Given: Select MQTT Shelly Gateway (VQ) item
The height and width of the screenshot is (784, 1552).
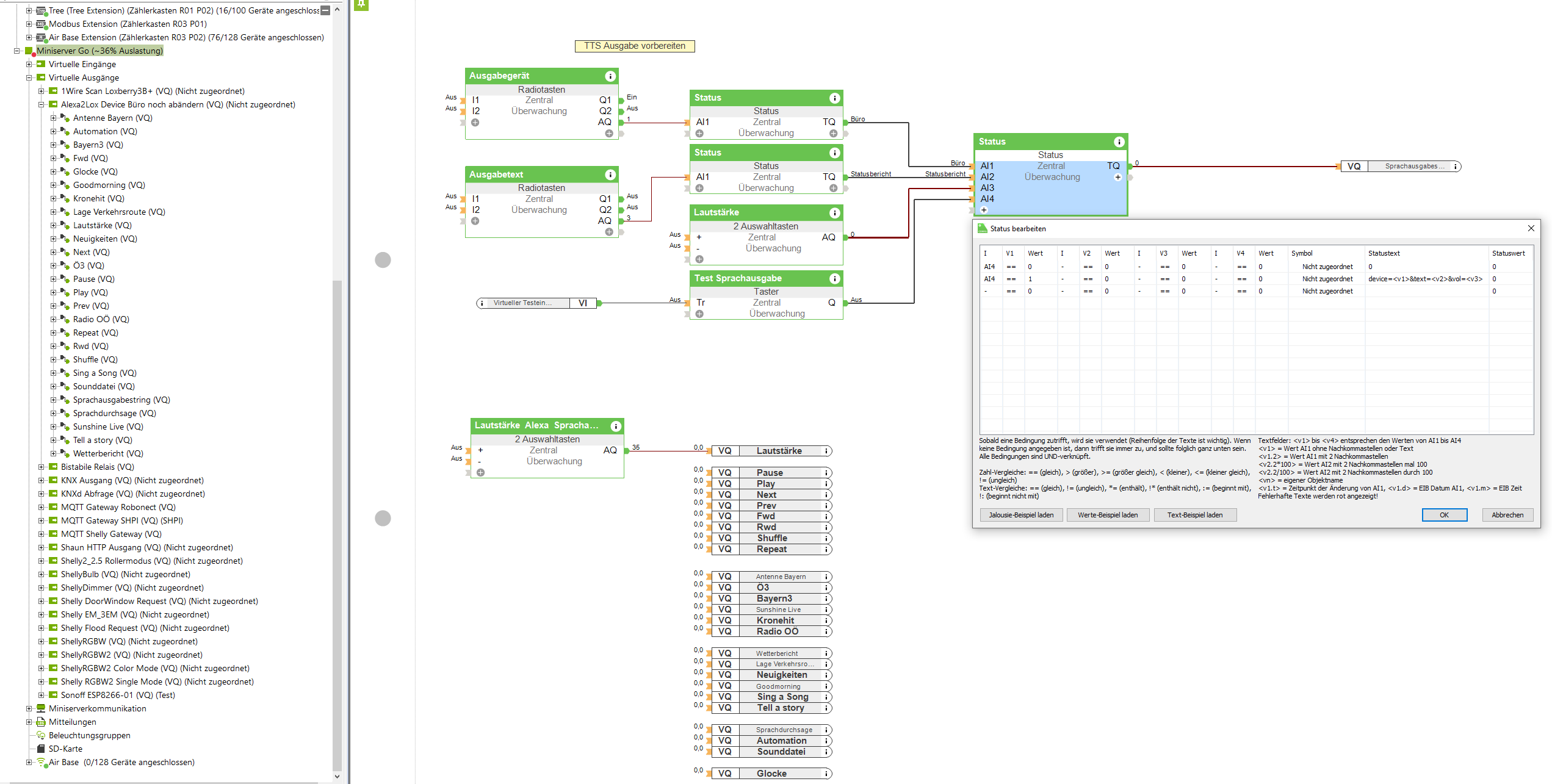Looking at the screenshot, I should click(x=110, y=534).
